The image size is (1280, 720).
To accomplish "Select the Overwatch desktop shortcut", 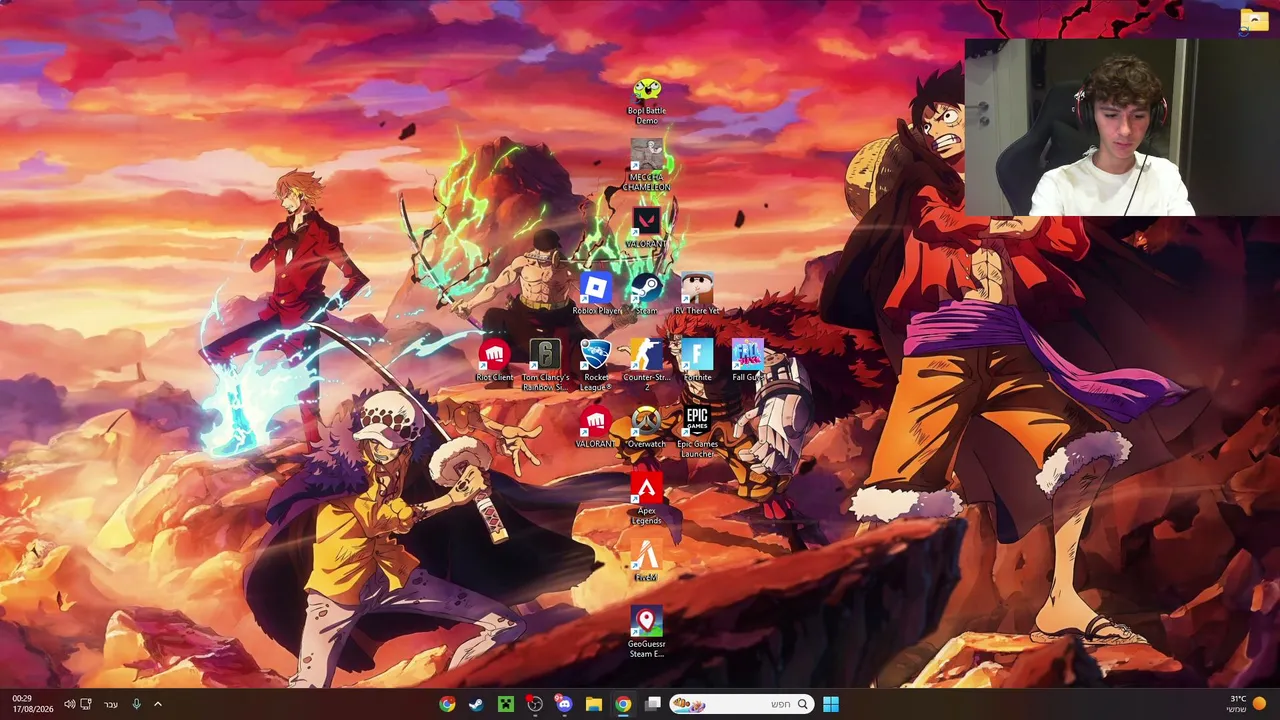I will click(646, 428).
